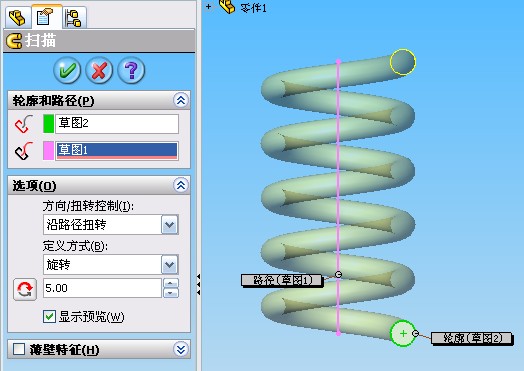
Task: Click the 轮廓(草图2) callout label
Action: [472, 338]
